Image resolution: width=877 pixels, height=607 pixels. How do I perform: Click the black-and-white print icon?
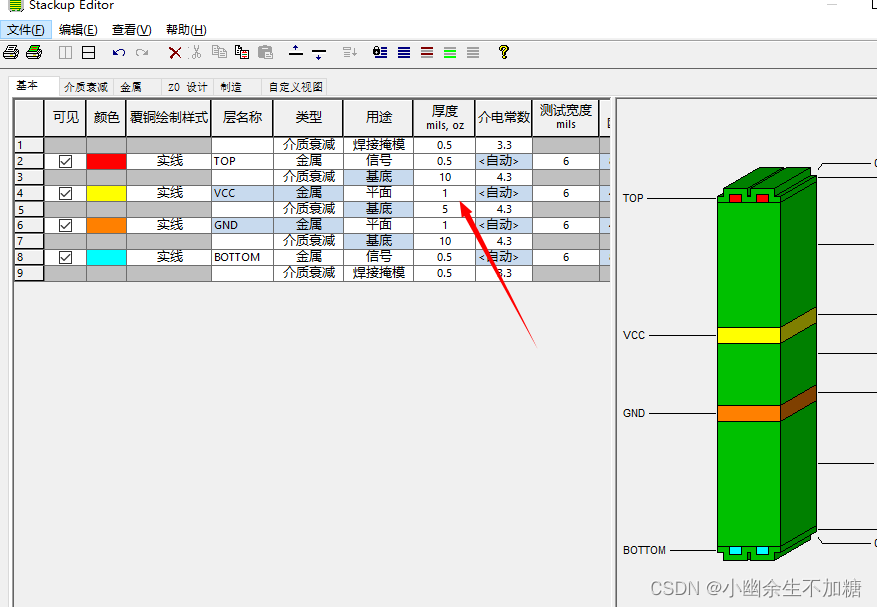pos(11,53)
